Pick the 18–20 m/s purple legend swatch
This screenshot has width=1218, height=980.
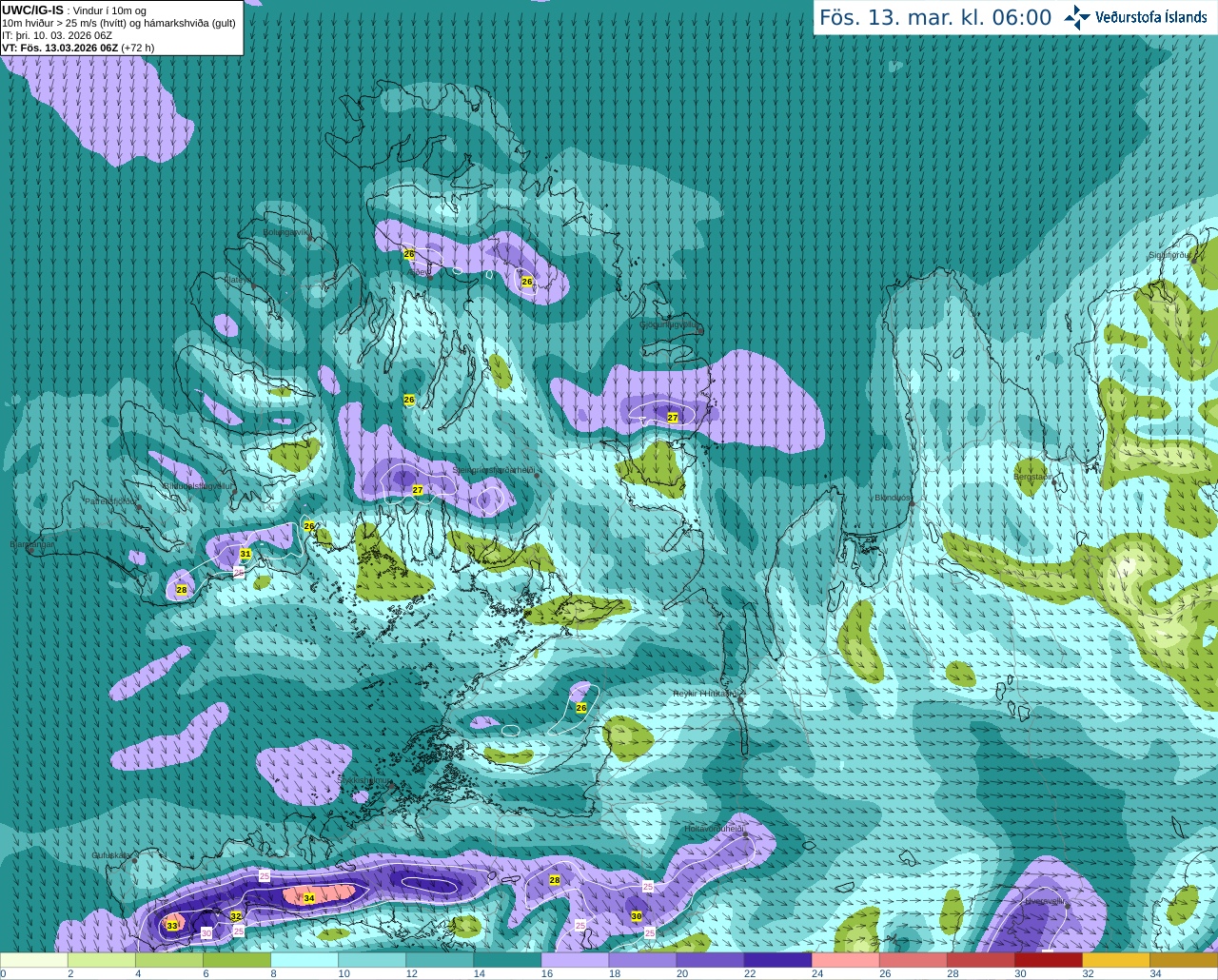pyautogui.click(x=643, y=960)
